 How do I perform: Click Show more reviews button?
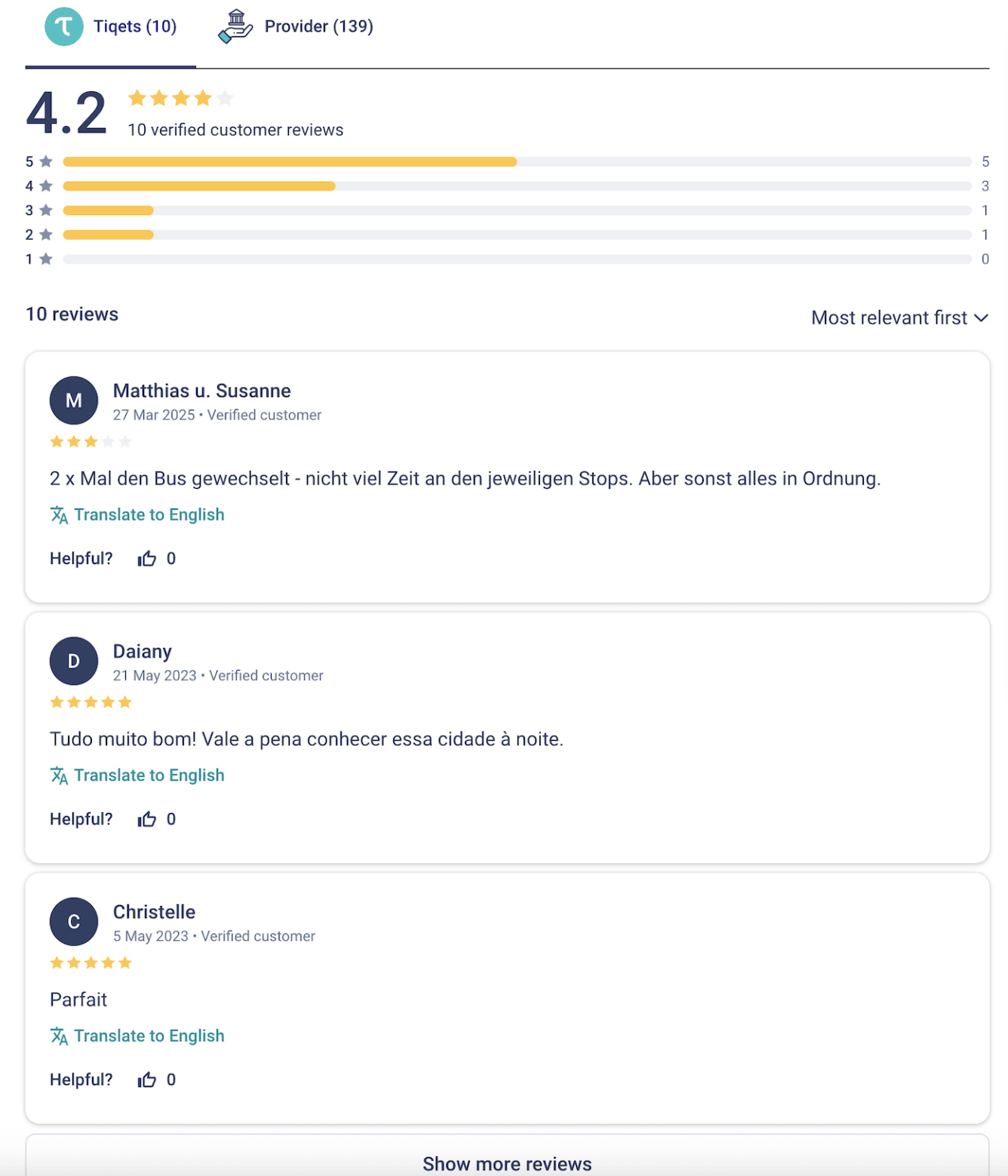507,1162
